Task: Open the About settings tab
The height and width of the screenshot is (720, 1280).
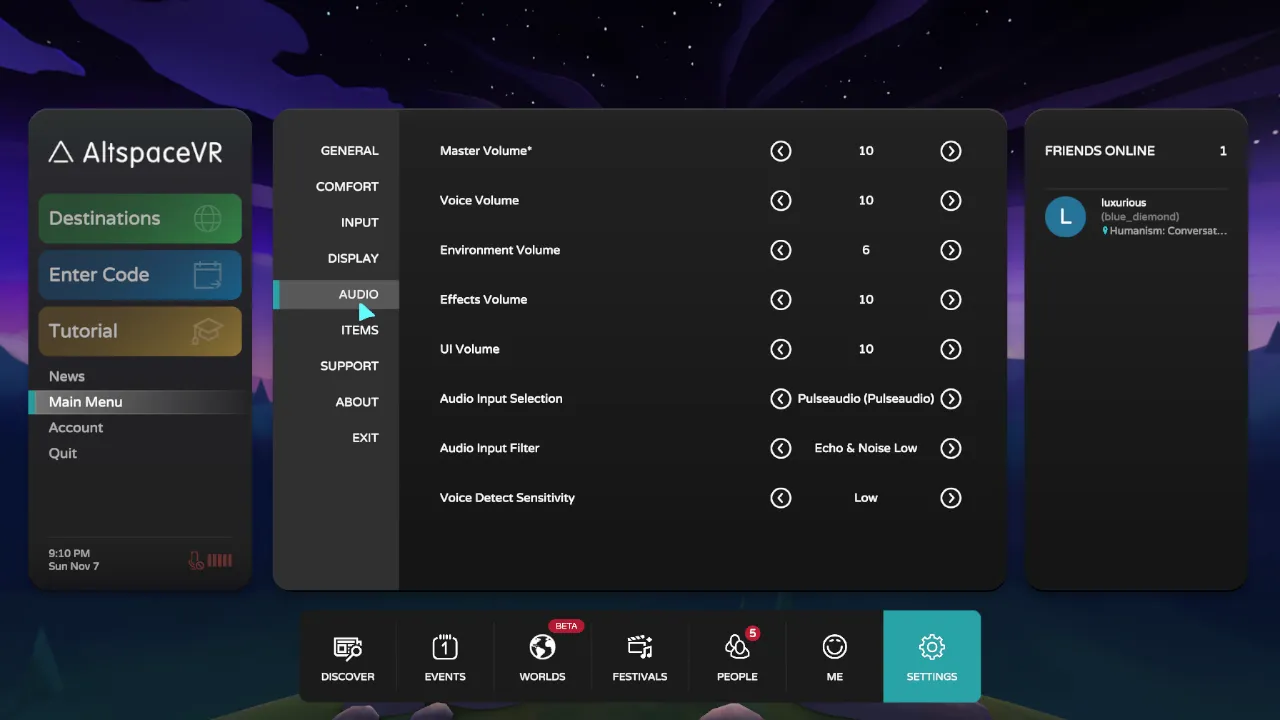Action: [357, 402]
